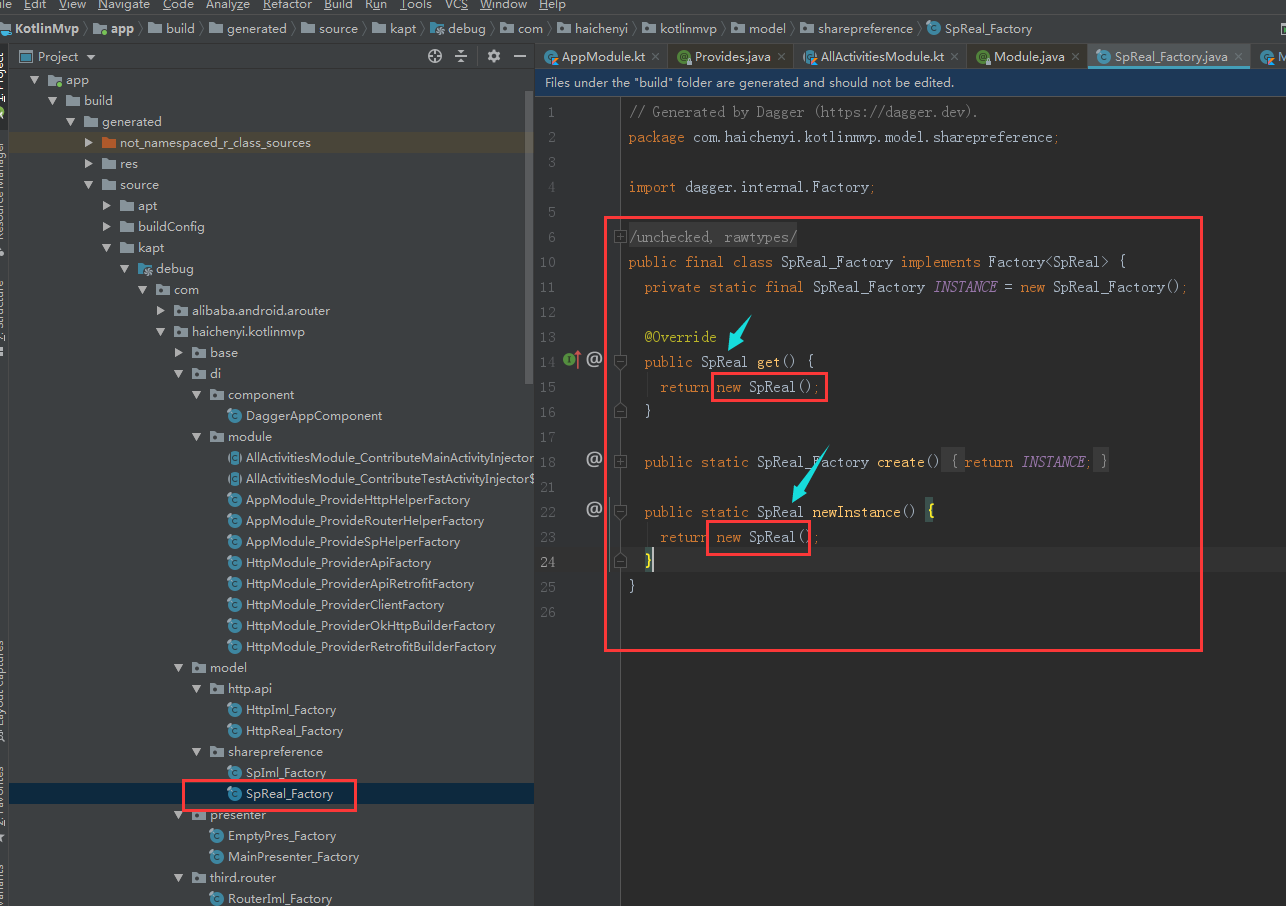Select HttpModule_ProviderOkHttpBuilderFactory file
The width and height of the screenshot is (1286, 906).
[x=370, y=626]
